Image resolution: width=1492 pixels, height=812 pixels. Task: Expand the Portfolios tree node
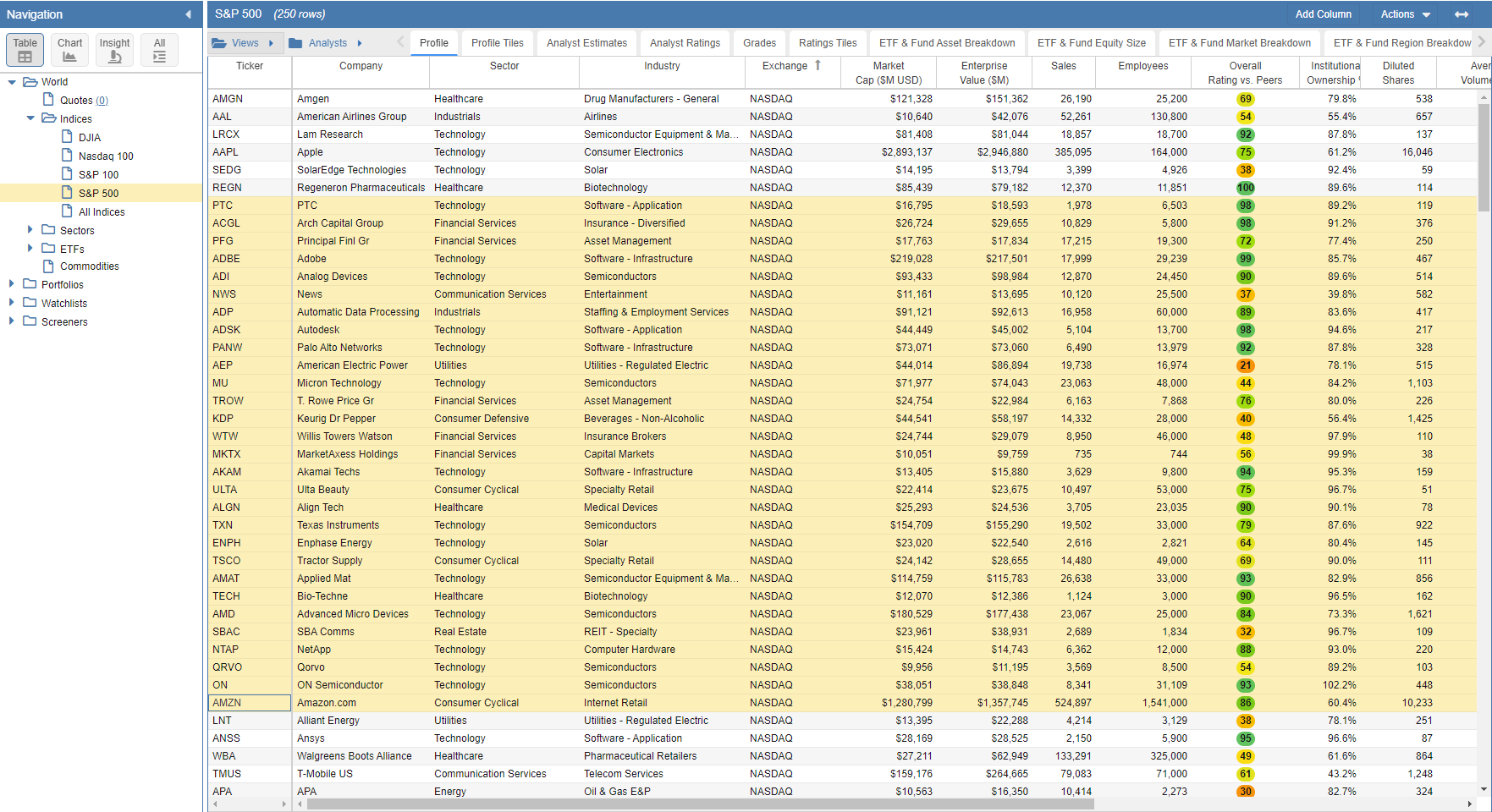click(12, 283)
